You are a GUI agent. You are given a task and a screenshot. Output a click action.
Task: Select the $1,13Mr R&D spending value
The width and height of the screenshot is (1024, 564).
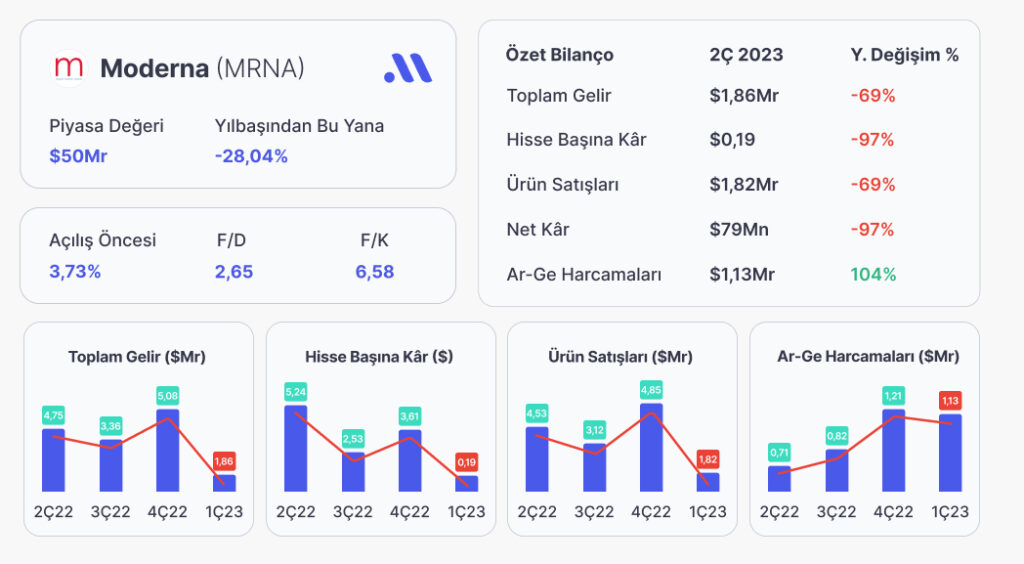click(742, 274)
